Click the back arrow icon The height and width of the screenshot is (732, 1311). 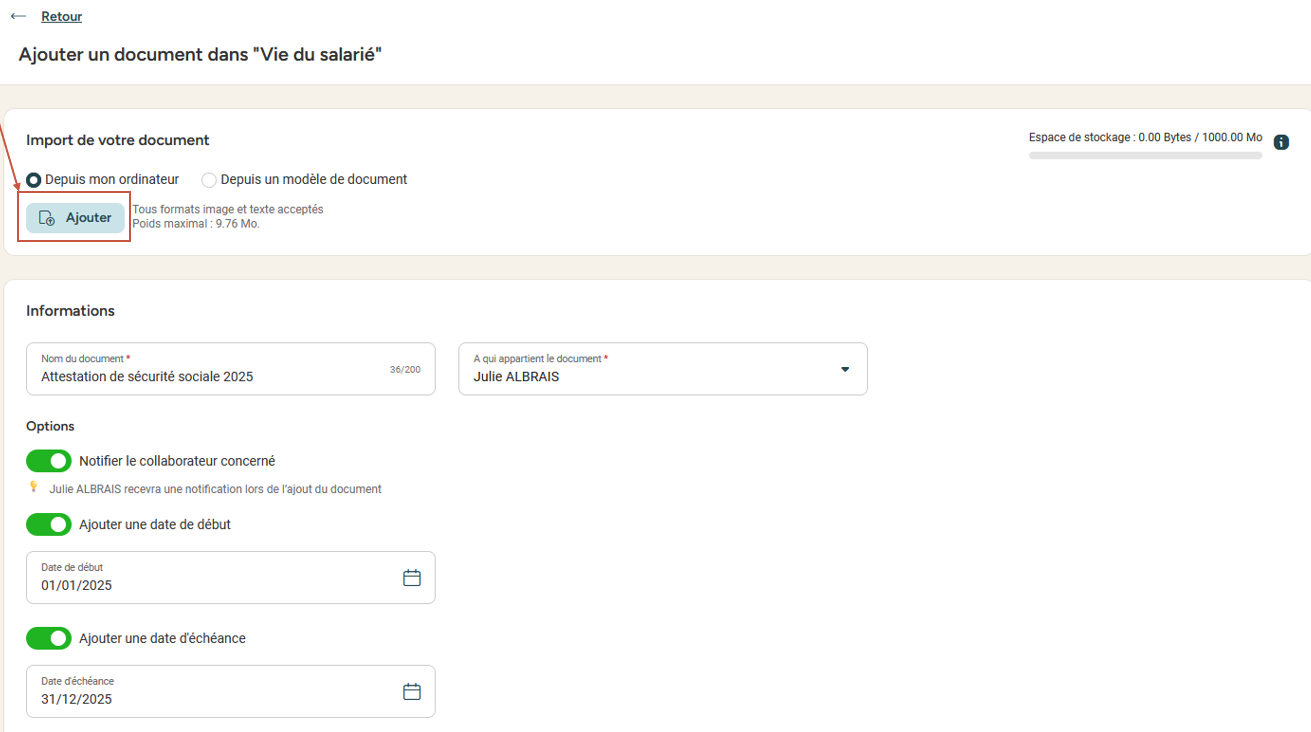[x=18, y=17]
